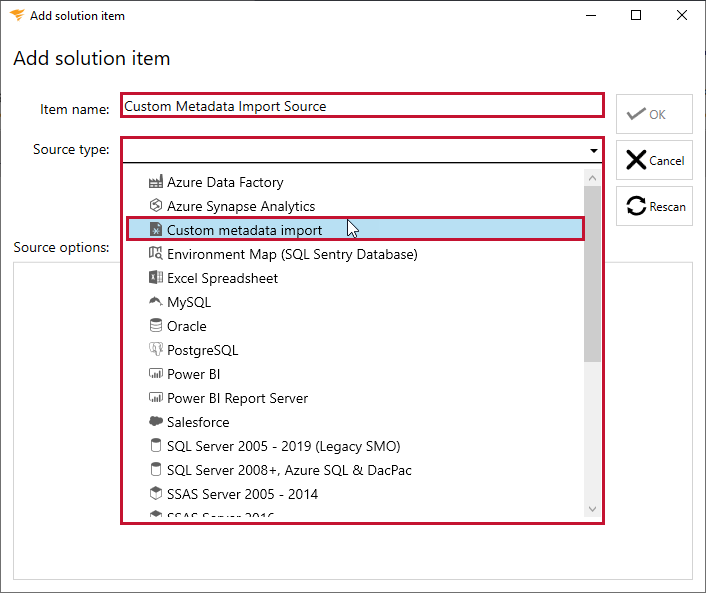
Task: Choose MySQL in the source list
Action: [x=355, y=302]
